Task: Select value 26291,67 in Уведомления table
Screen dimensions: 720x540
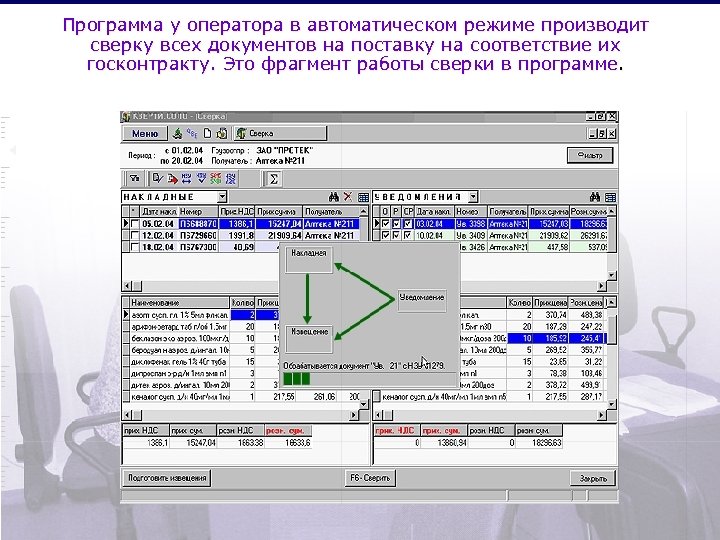Action: click(589, 235)
